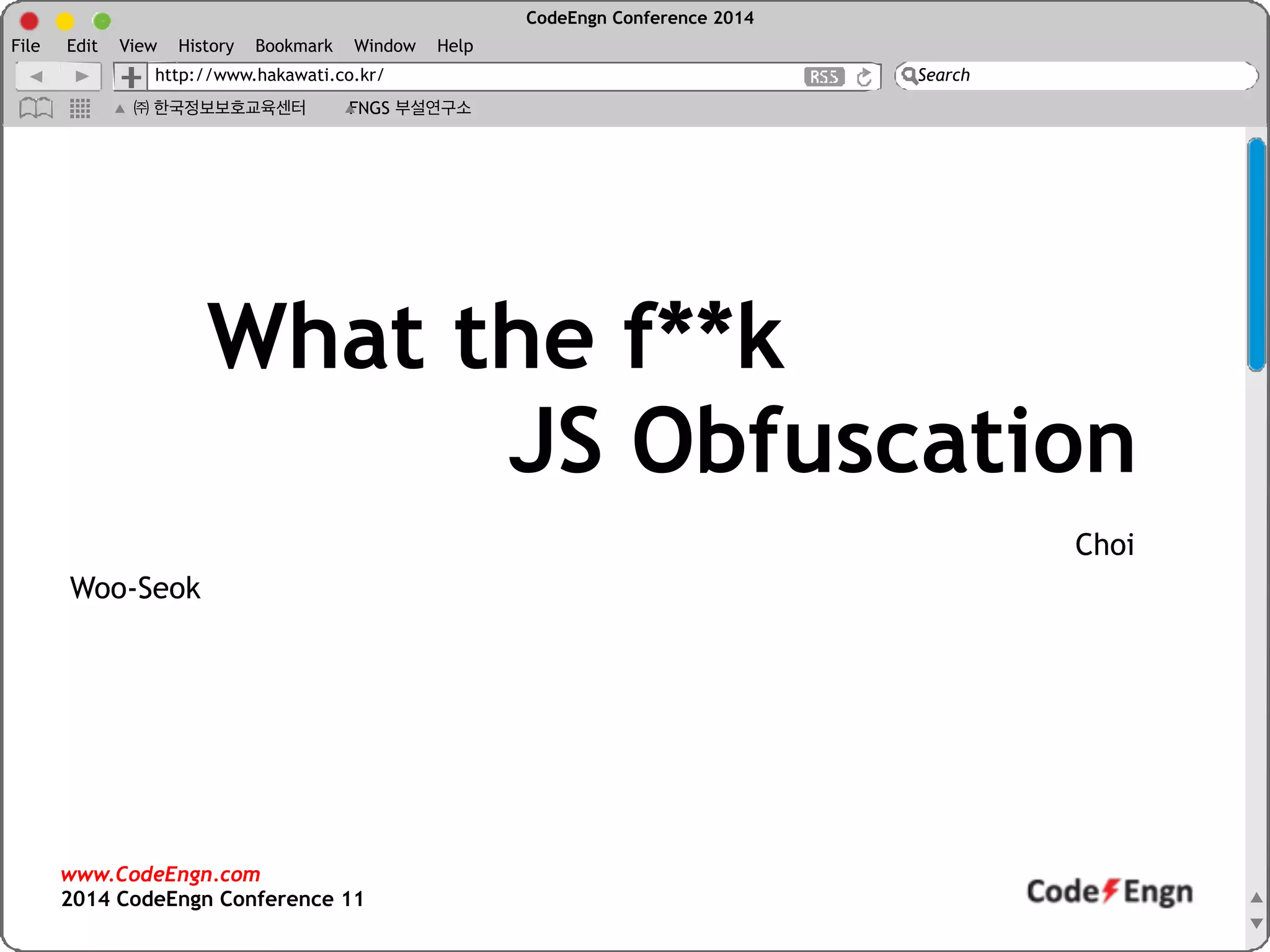Follow the www.CodeEngn.com link
The width and height of the screenshot is (1270, 952).
click(160, 874)
